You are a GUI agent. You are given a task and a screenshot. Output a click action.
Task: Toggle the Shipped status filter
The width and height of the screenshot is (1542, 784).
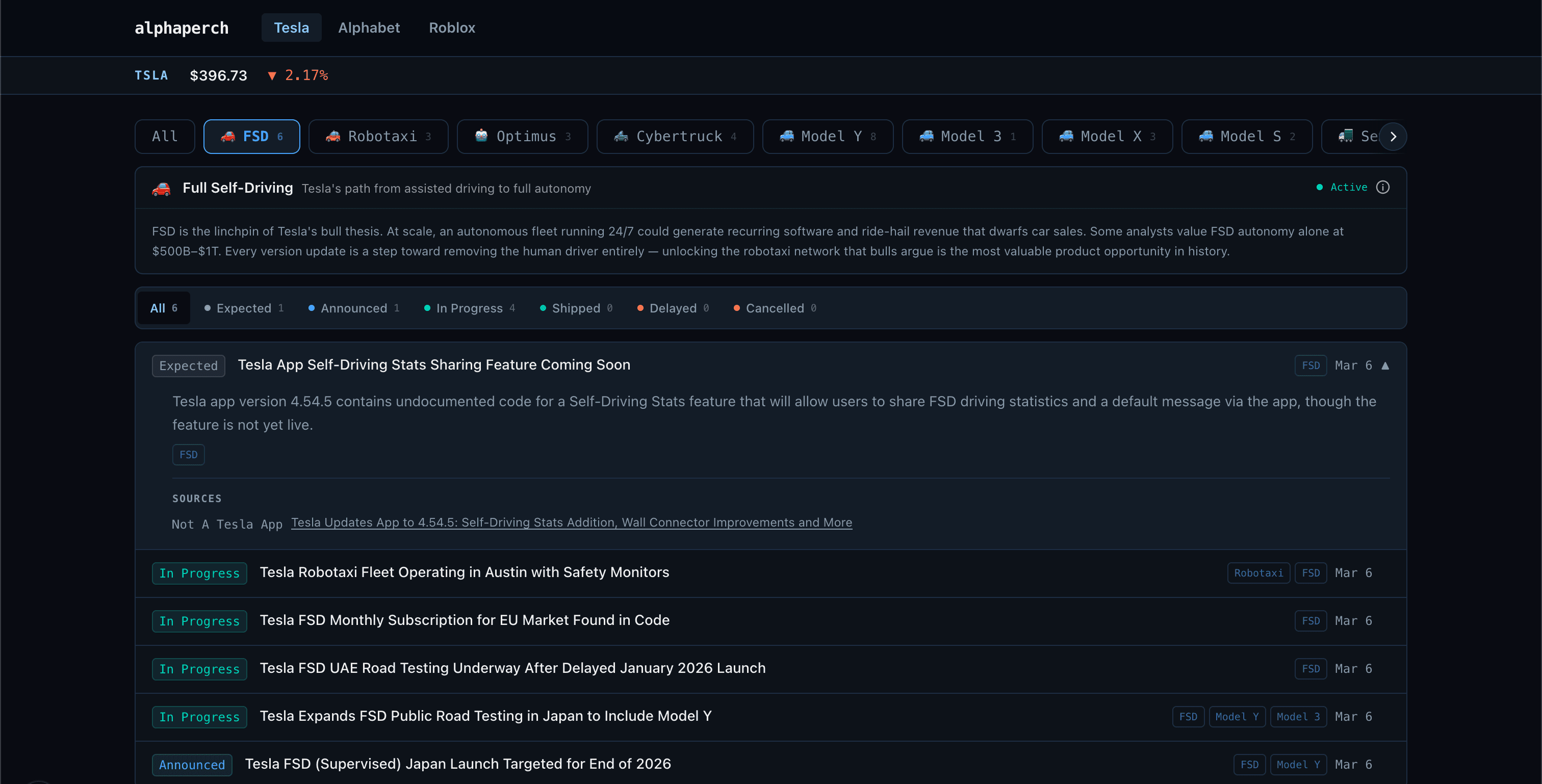pos(575,307)
